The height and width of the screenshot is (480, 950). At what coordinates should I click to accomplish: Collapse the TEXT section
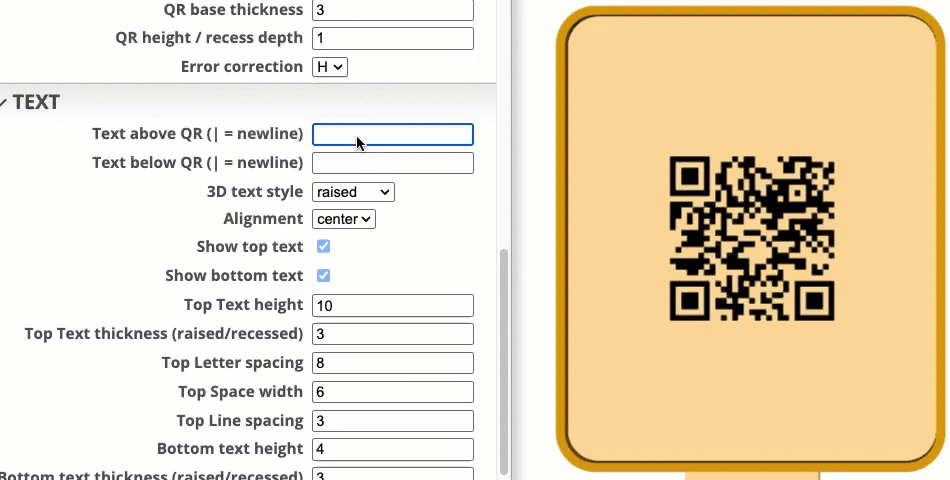click(30, 102)
